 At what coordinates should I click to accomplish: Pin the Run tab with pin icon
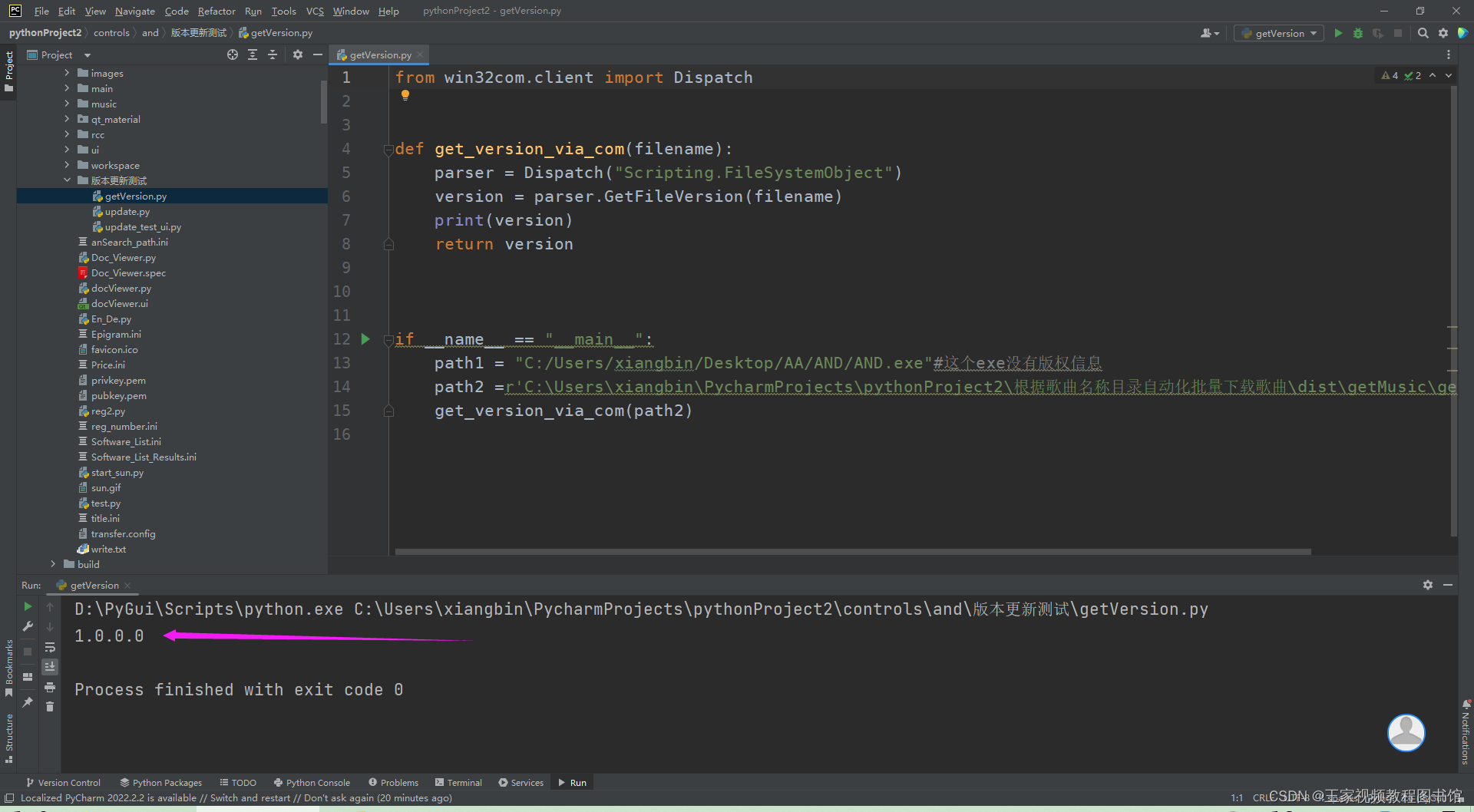coord(28,701)
